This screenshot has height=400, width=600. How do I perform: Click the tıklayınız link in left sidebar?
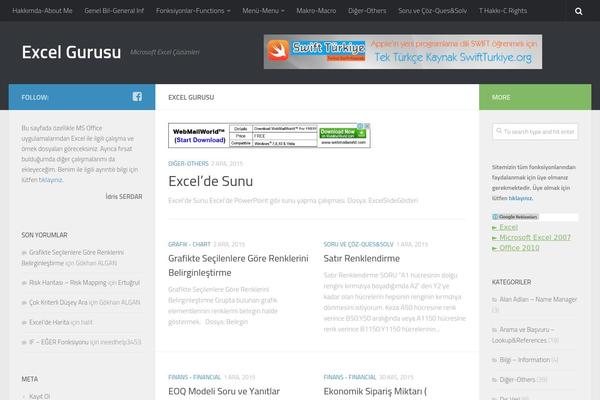pos(51,180)
